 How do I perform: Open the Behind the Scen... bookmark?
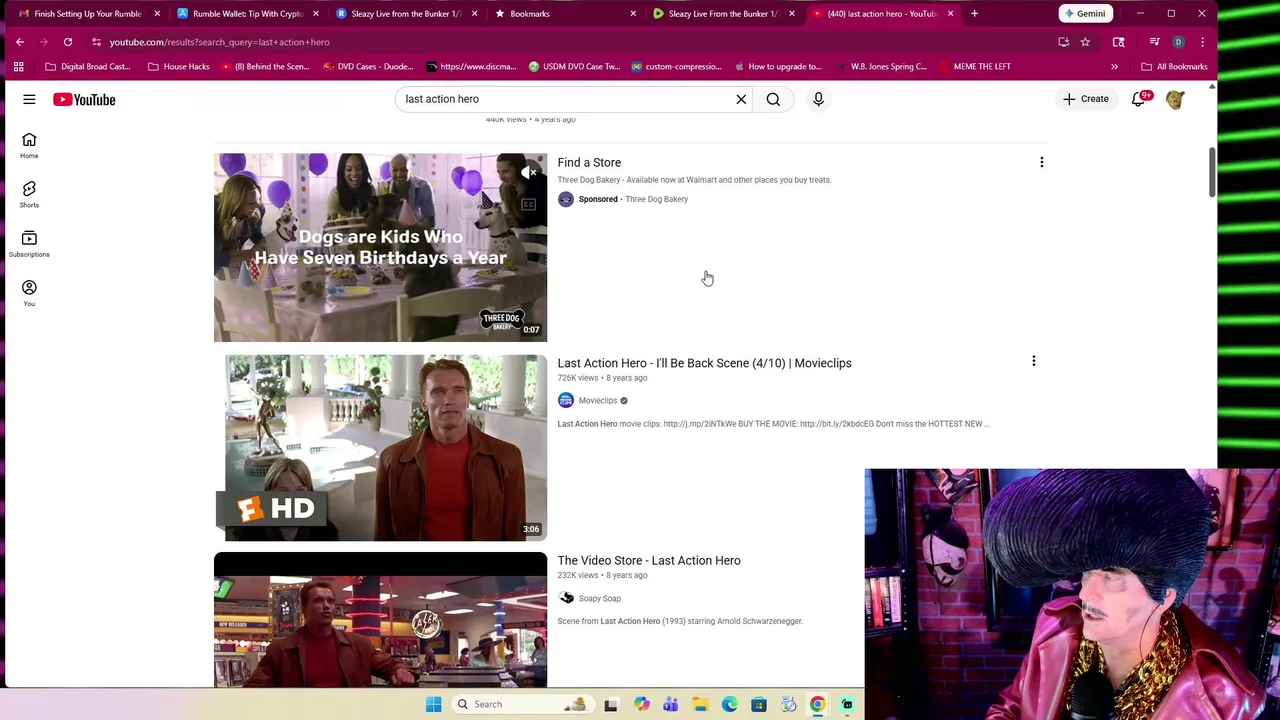tap(264, 67)
